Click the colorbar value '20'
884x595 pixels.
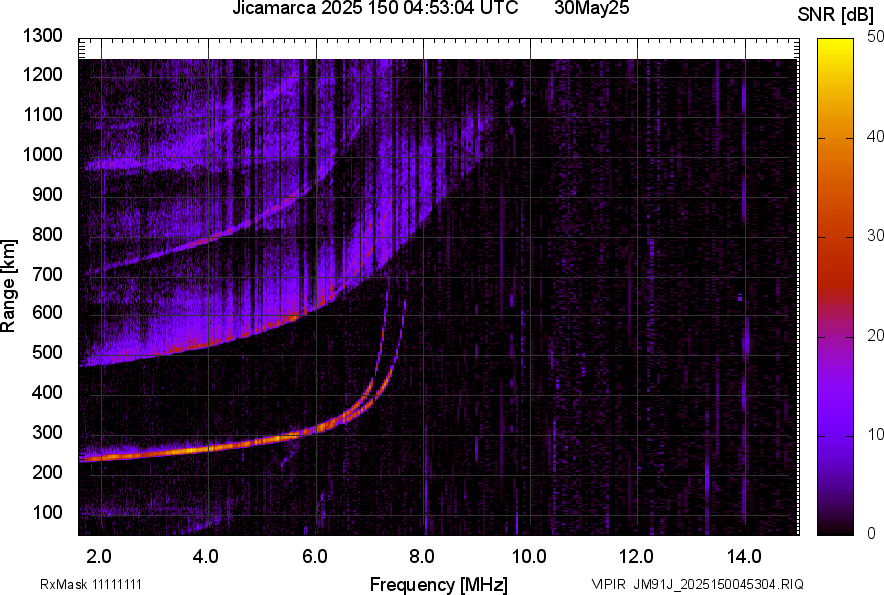point(875,335)
